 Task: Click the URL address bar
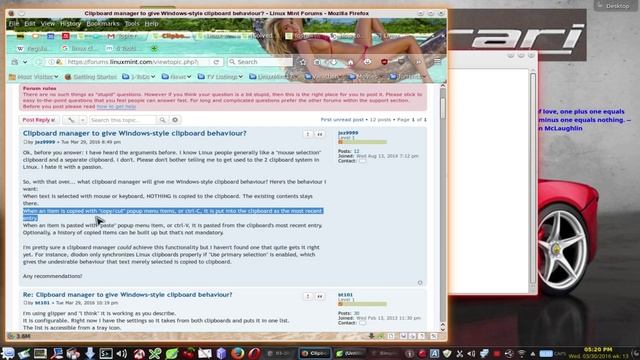(x=133, y=62)
